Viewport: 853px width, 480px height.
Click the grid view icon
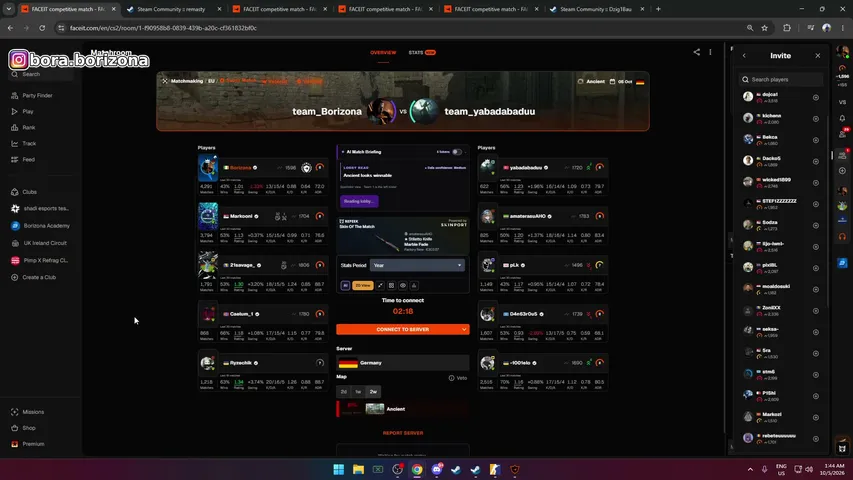pos(391,285)
